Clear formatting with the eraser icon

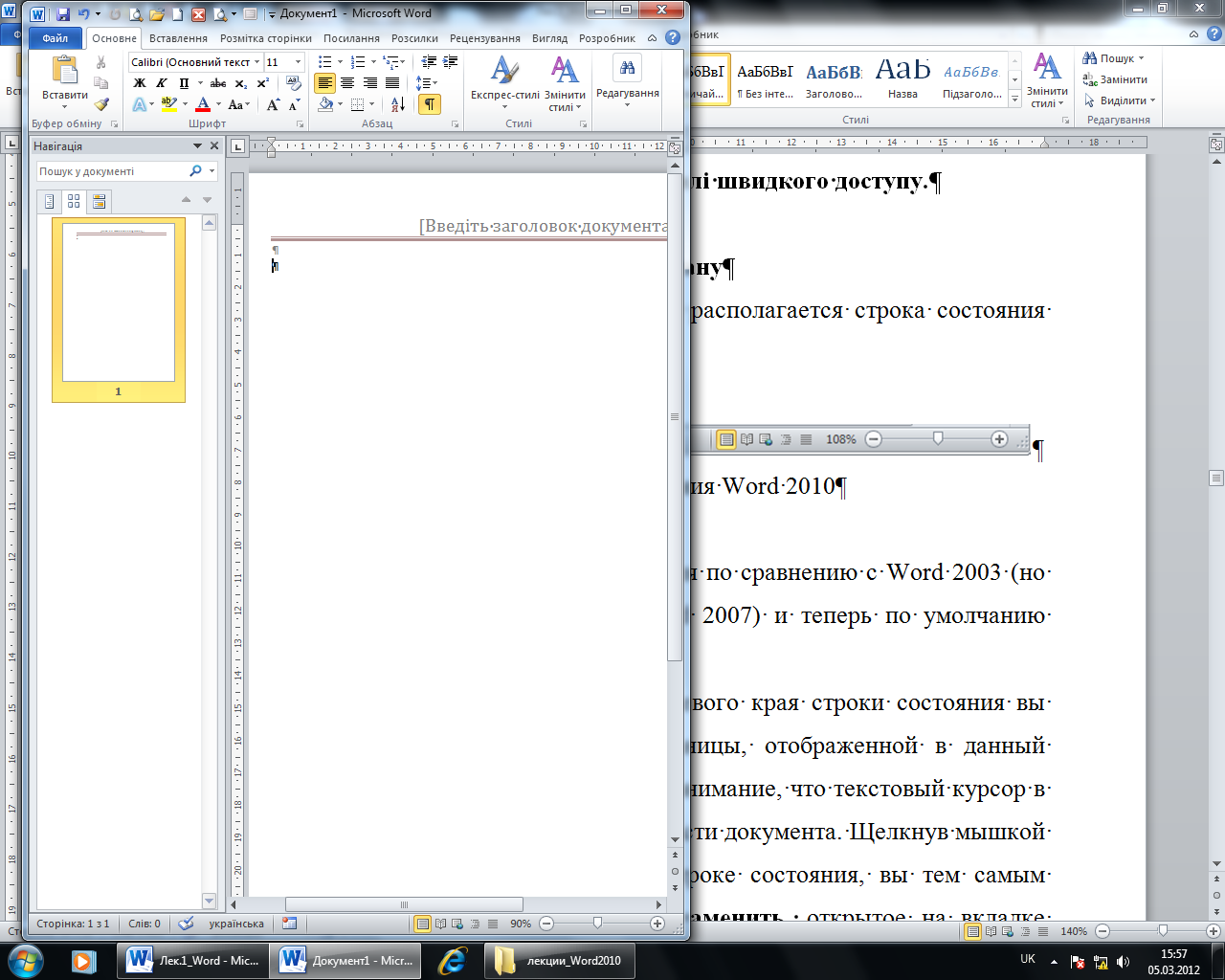294,83
